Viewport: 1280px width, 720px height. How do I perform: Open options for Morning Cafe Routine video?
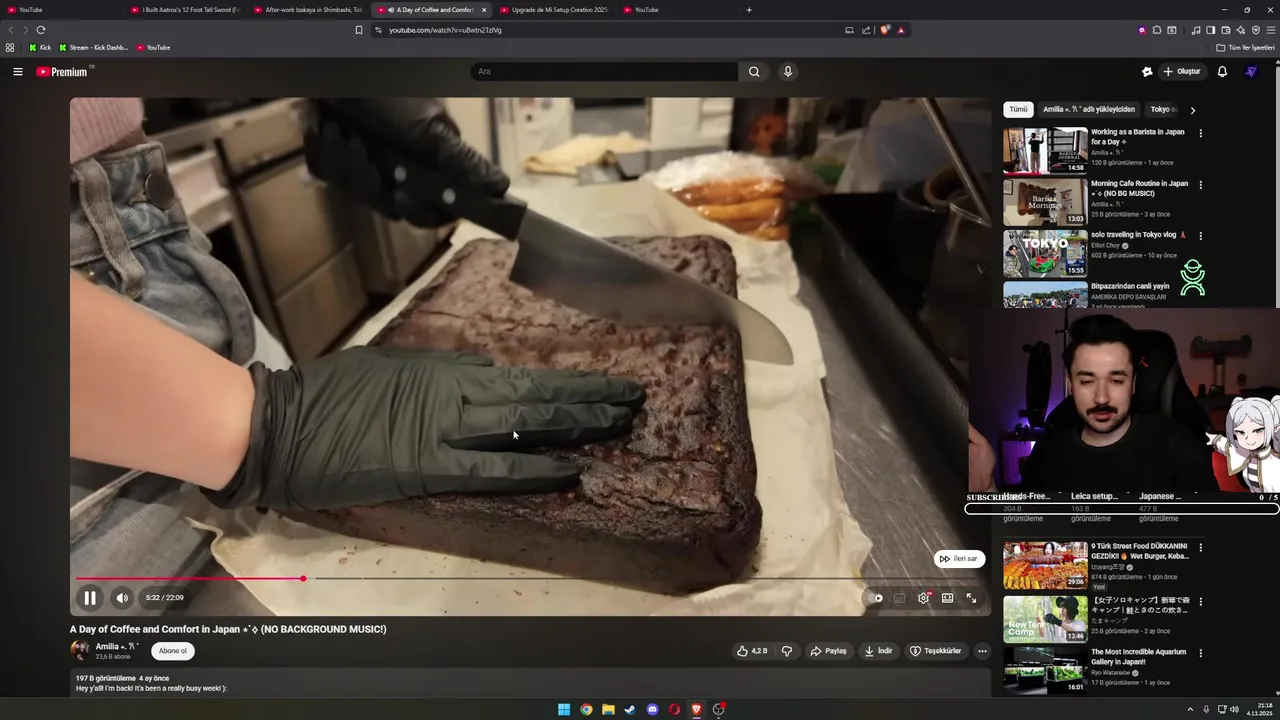tap(1201, 185)
